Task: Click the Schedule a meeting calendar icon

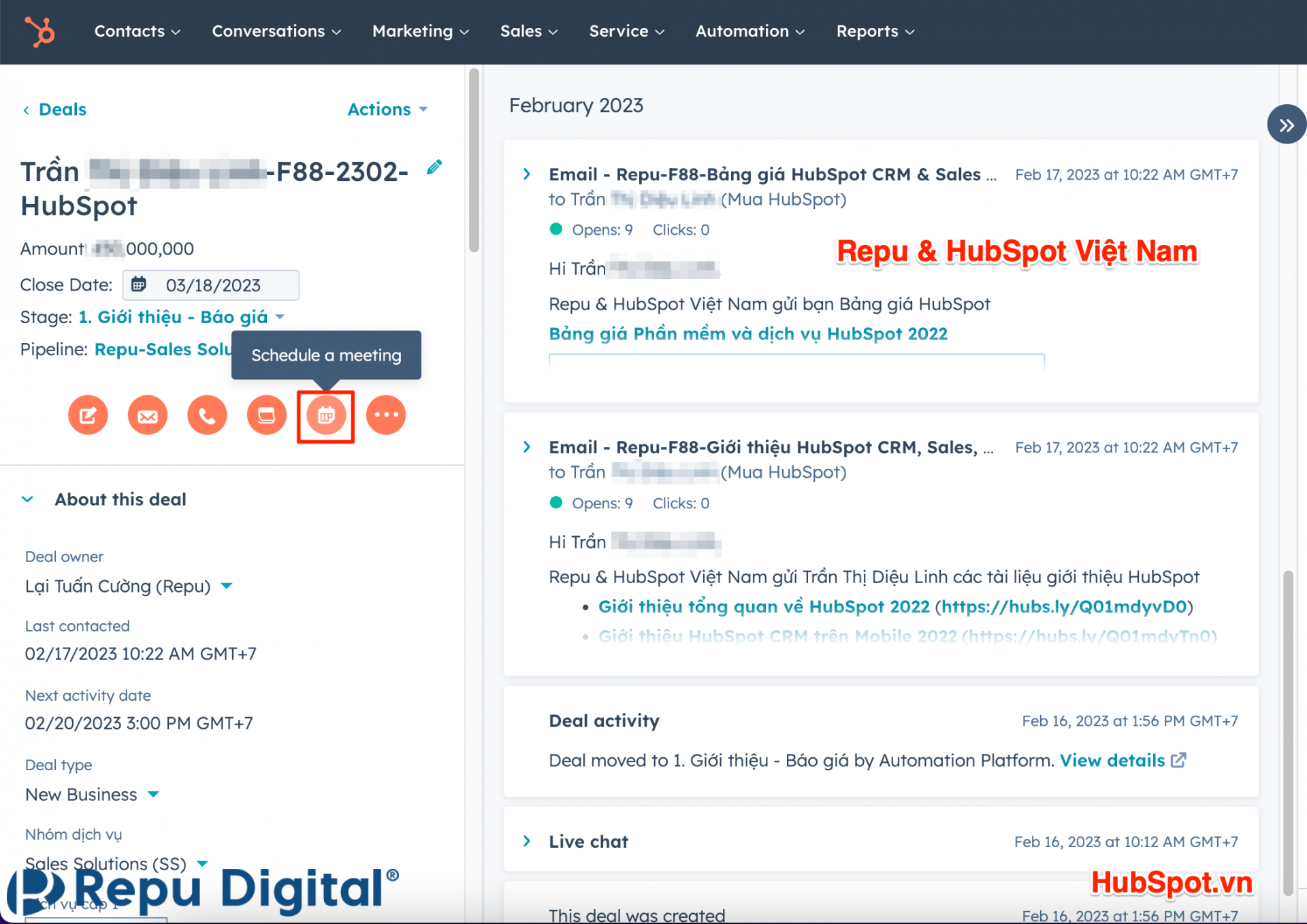Action: (x=326, y=414)
